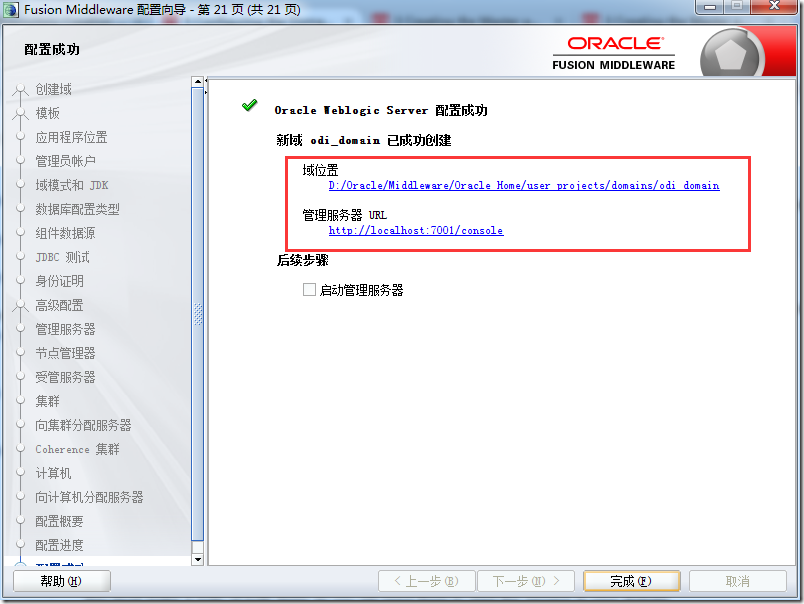Viewport: 804px width, 604px height.
Task: Click the 取消 cancel button
Action: [x=737, y=581]
